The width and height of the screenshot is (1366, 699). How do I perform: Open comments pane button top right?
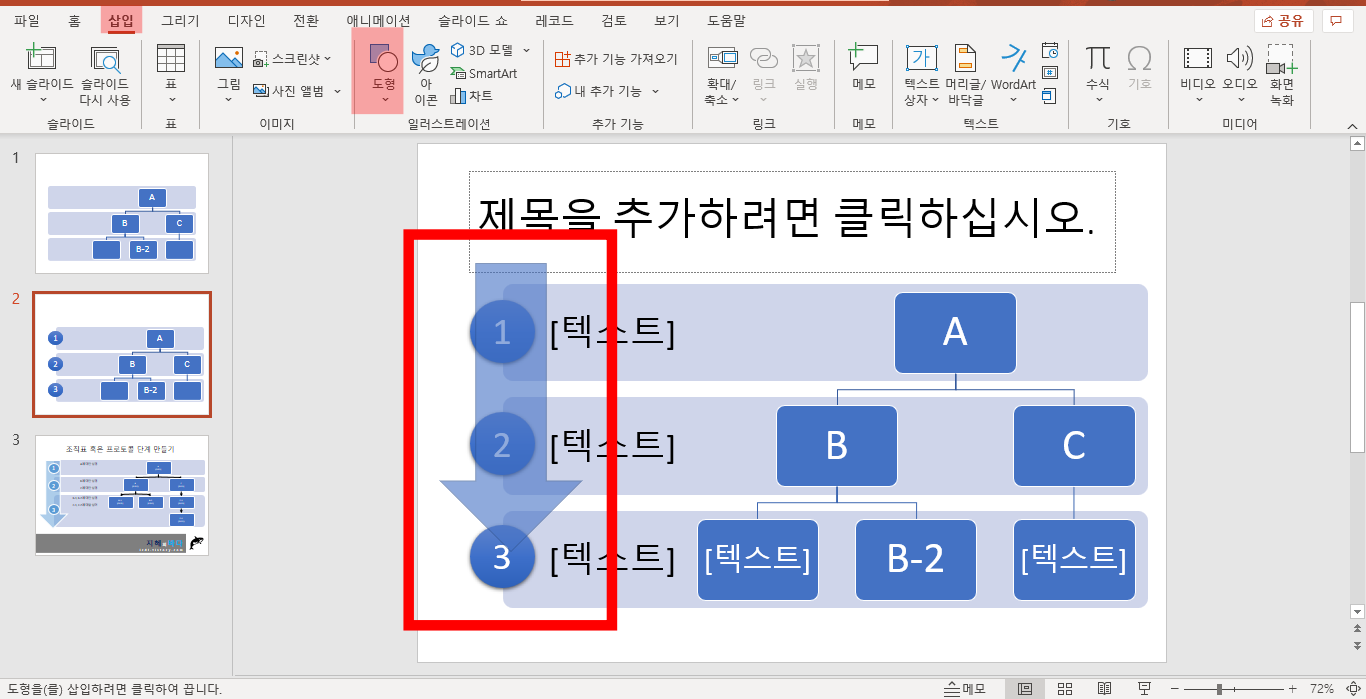1337,21
